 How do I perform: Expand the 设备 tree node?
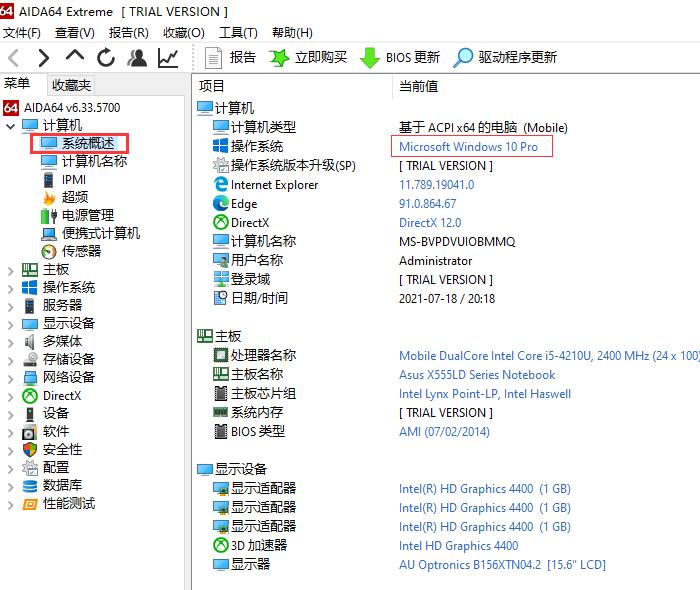(x=11, y=414)
